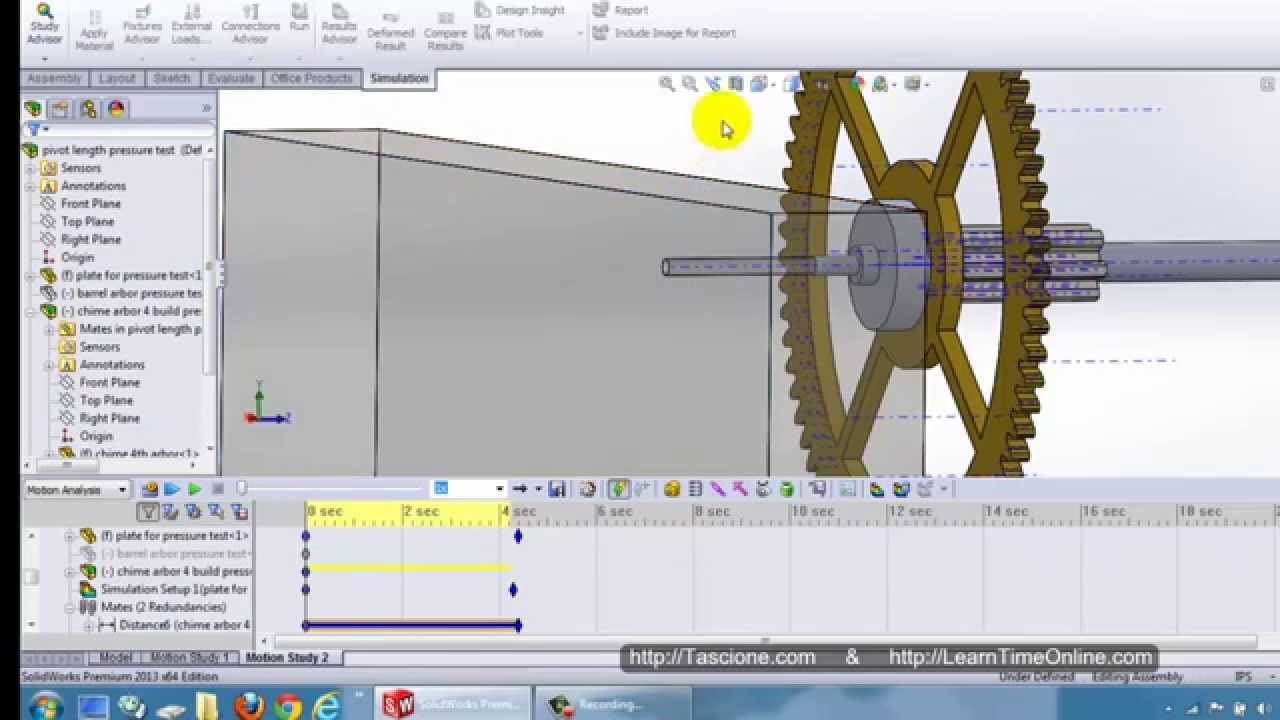Open Firefox from the taskbar

coord(248,706)
